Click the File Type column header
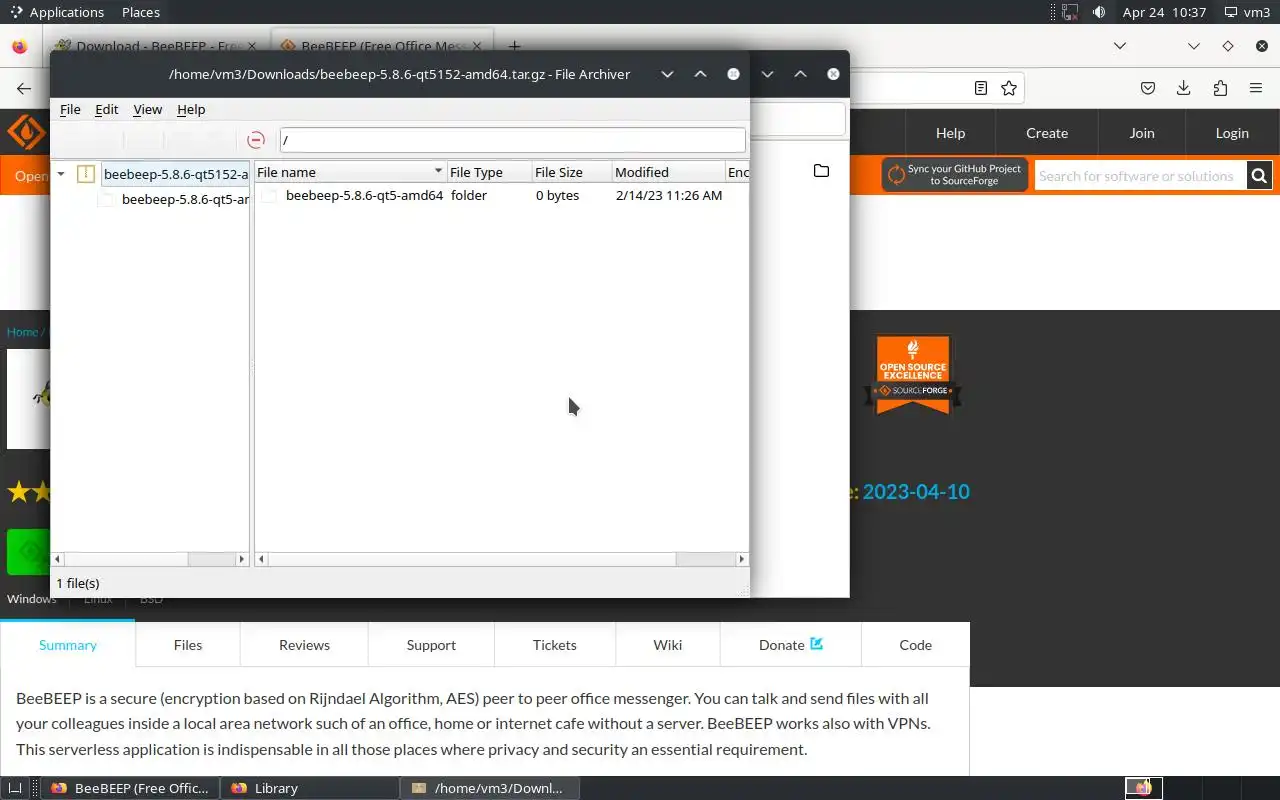 click(489, 172)
